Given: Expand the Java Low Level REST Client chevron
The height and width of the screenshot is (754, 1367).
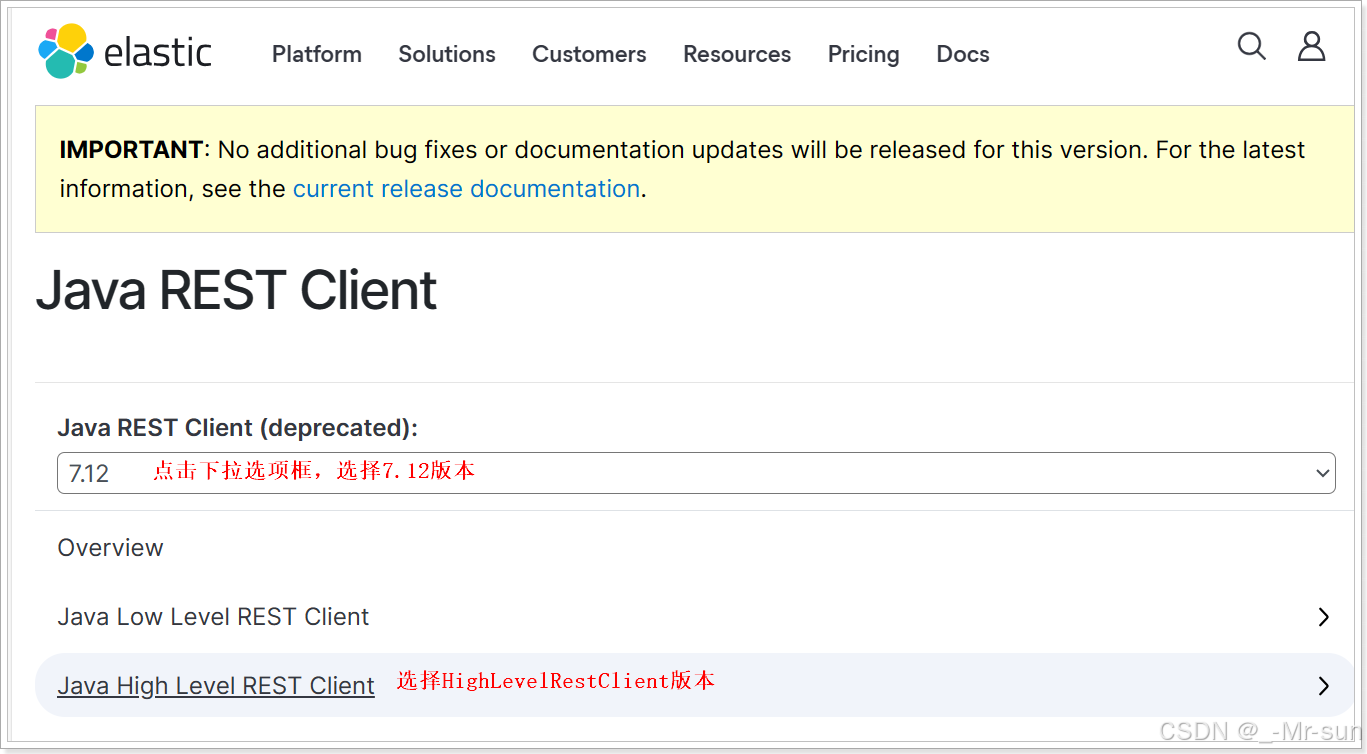Looking at the screenshot, I should point(1323,617).
